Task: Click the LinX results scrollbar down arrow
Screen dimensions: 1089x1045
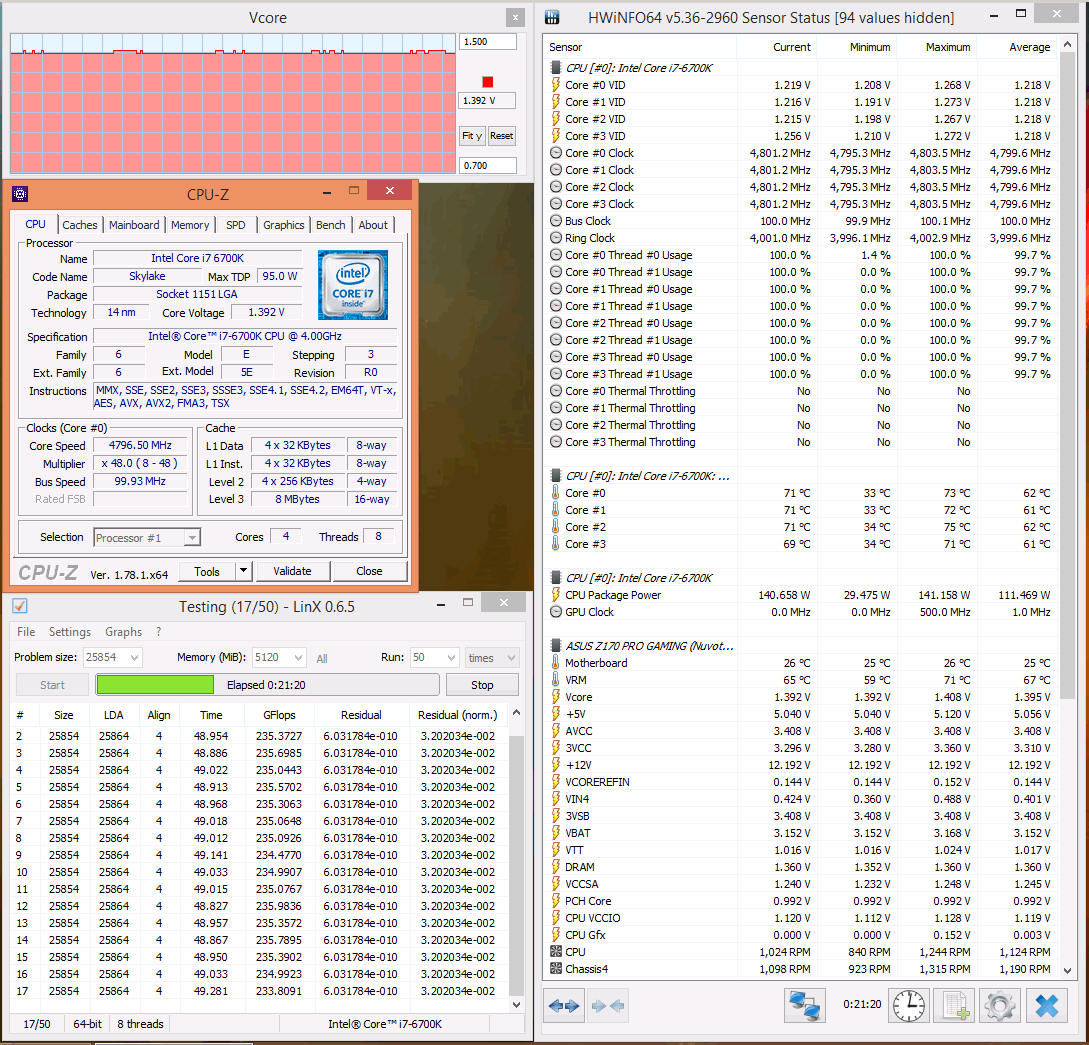Action: point(516,1004)
